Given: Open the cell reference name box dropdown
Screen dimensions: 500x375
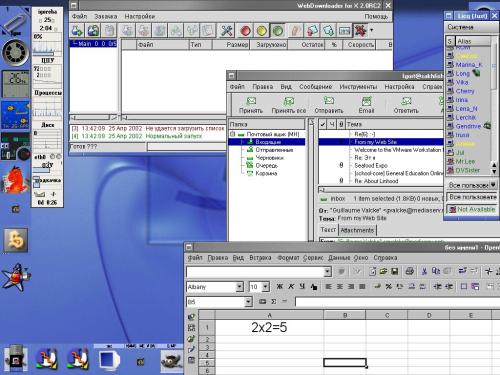Looking at the screenshot, I should (x=248, y=302).
